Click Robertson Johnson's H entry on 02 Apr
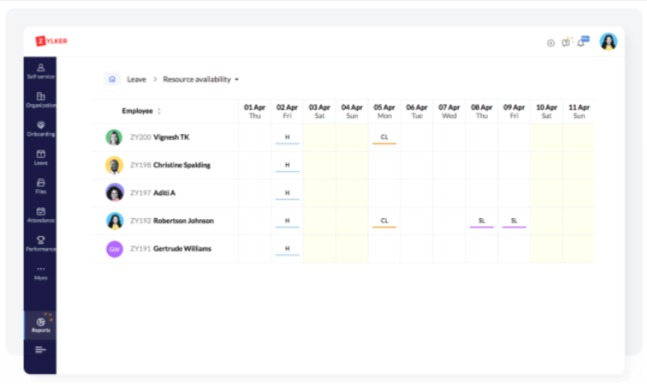The image size is (647, 384). [287, 221]
